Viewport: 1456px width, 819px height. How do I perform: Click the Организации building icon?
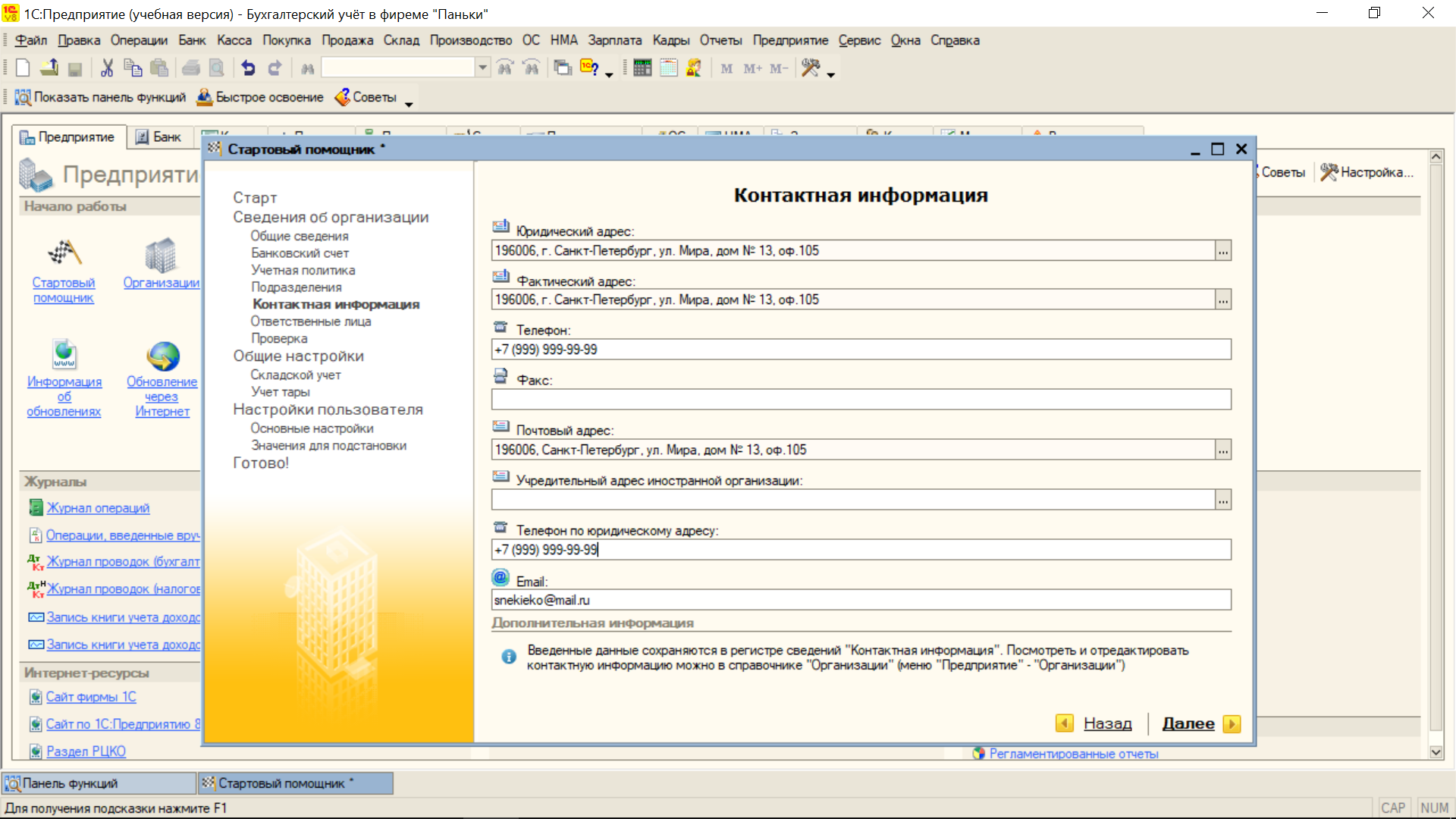tap(161, 255)
